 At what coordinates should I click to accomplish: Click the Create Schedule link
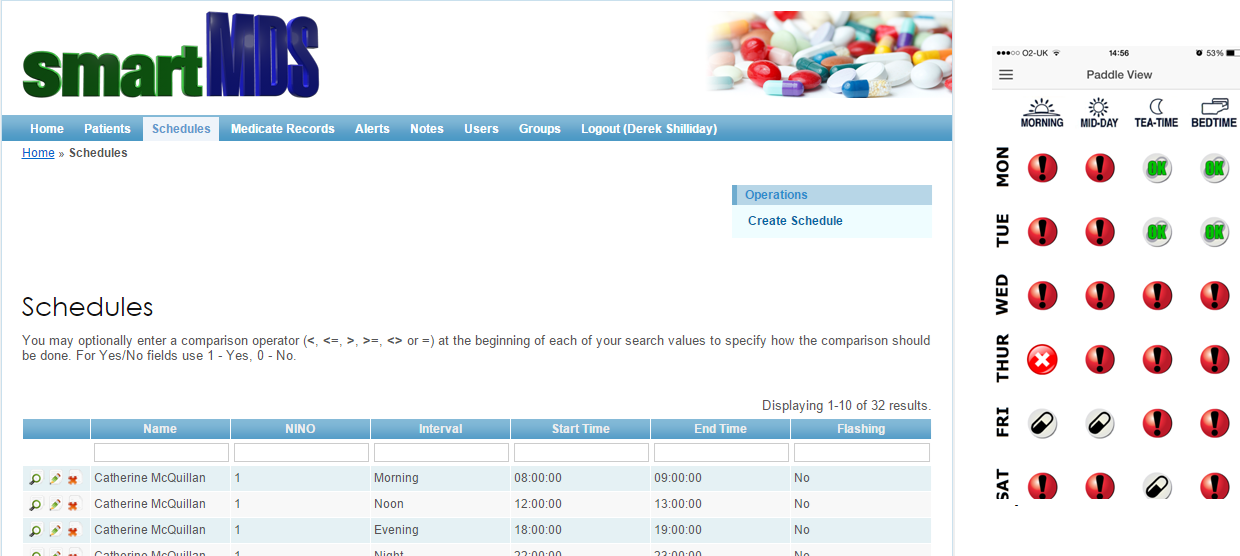pos(795,221)
